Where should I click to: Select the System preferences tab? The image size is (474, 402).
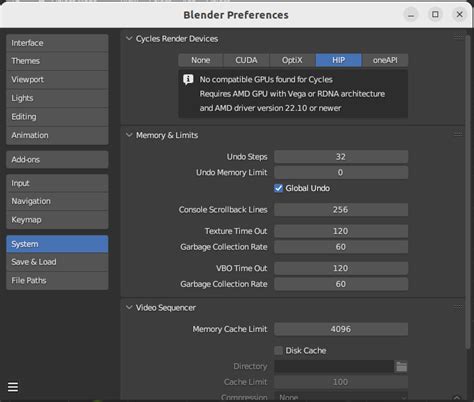tap(57, 244)
